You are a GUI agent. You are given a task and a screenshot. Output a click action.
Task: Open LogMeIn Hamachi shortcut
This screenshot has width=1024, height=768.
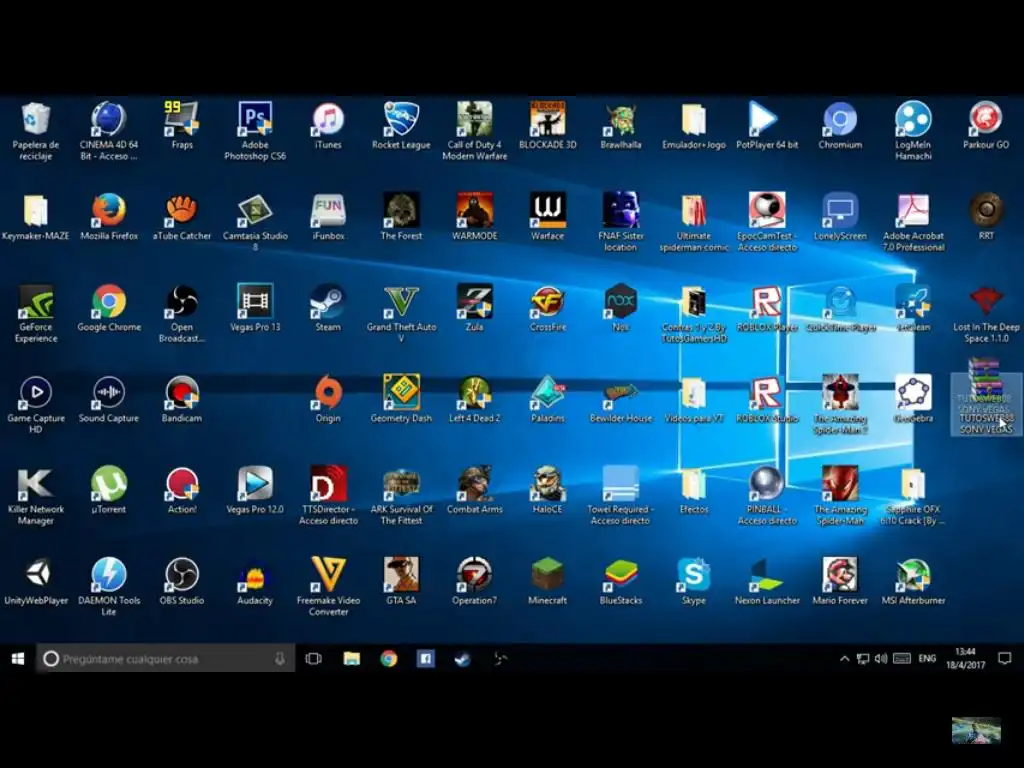[913, 119]
